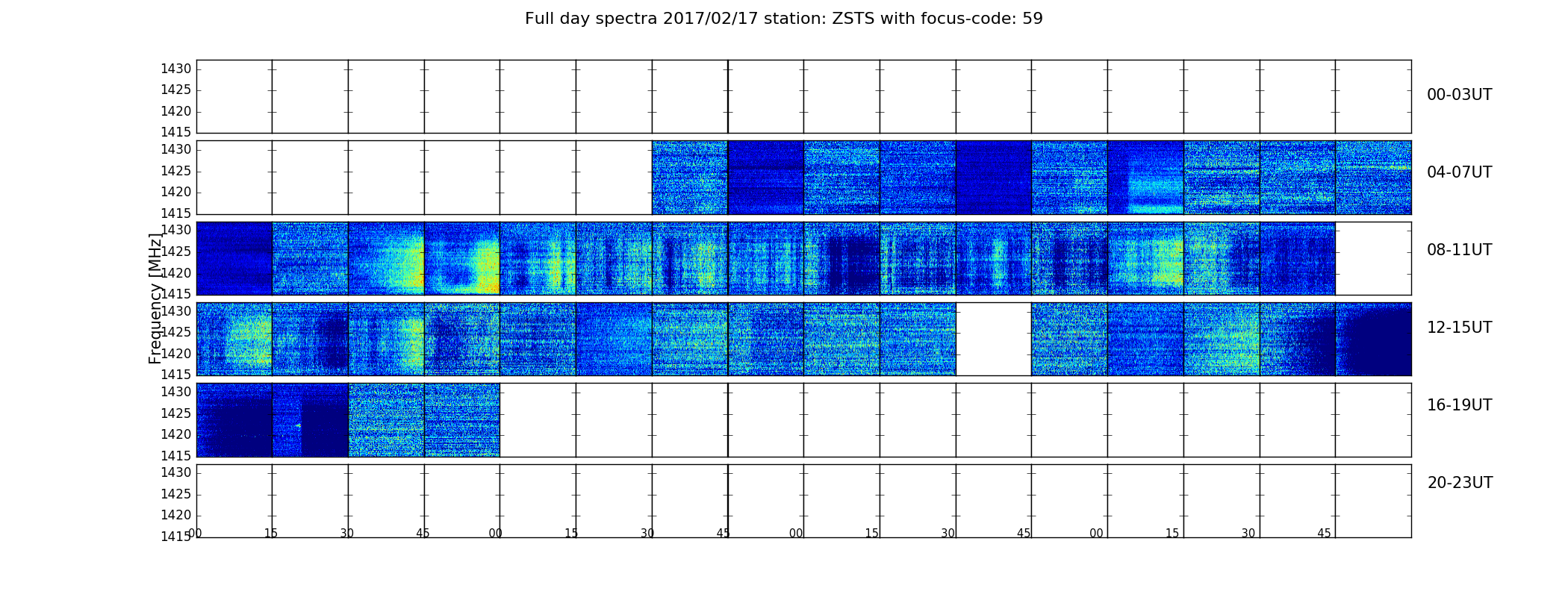1568x597 pixels.
Task: Click the 'Frequency [MHz]' axis label
Action: [x=155, y=298]
